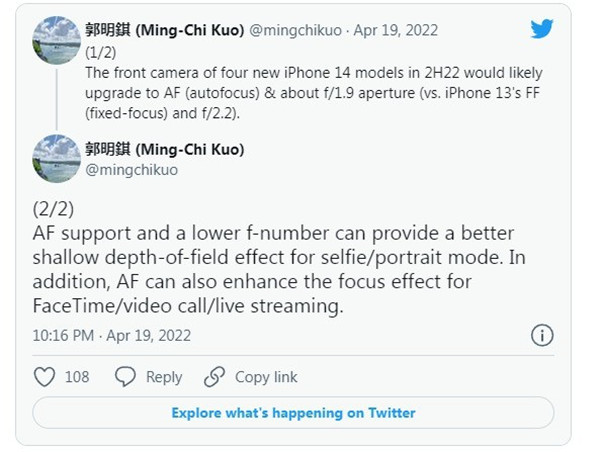600x452 pixels.
Task: Click the Reply speech bubble icon
Action: (x=125, y=377)
